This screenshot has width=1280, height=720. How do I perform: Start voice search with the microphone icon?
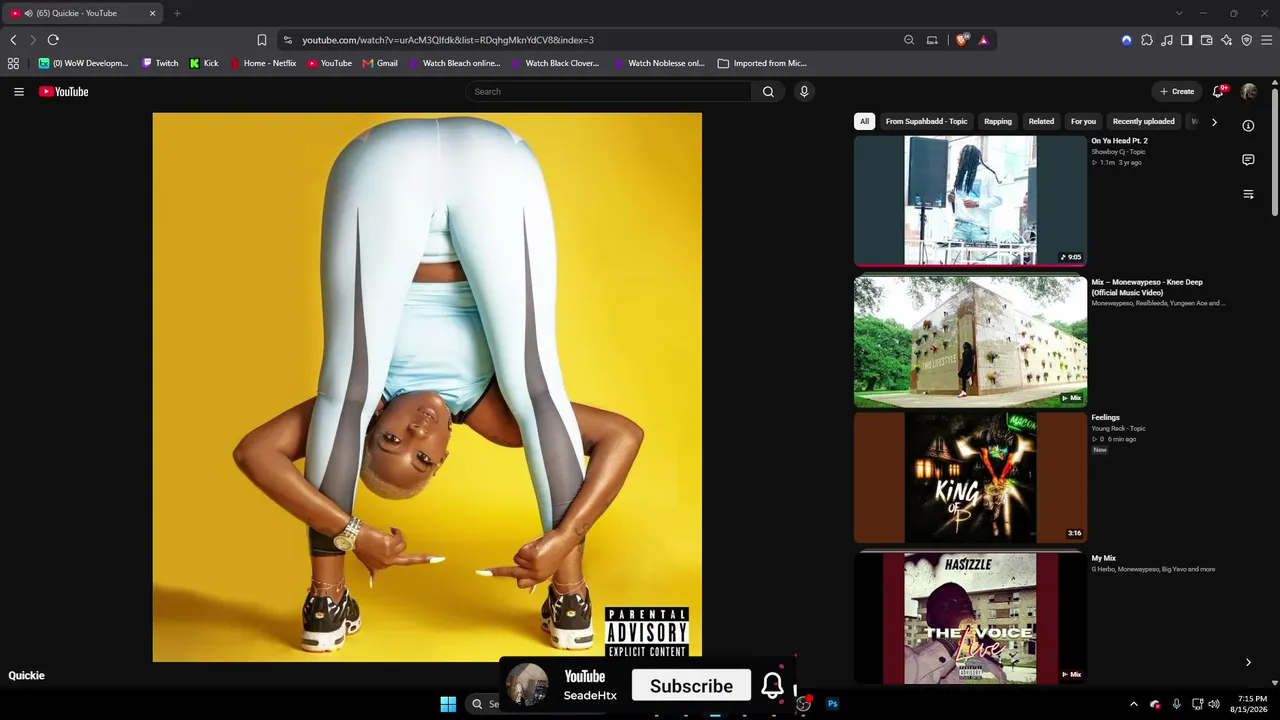803,92
